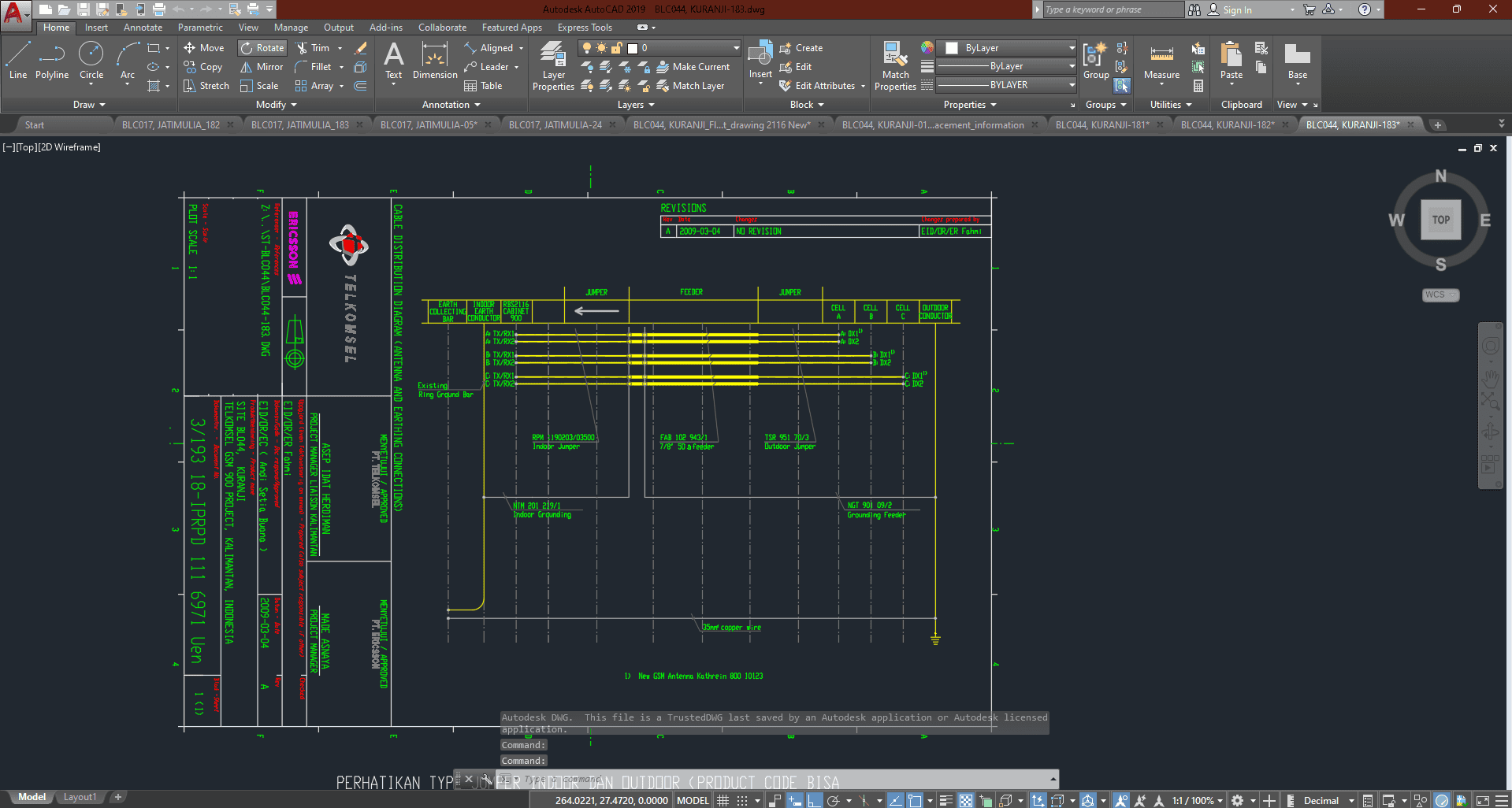
Task: Open the Layer Properties manager
Action: [553, 67]
